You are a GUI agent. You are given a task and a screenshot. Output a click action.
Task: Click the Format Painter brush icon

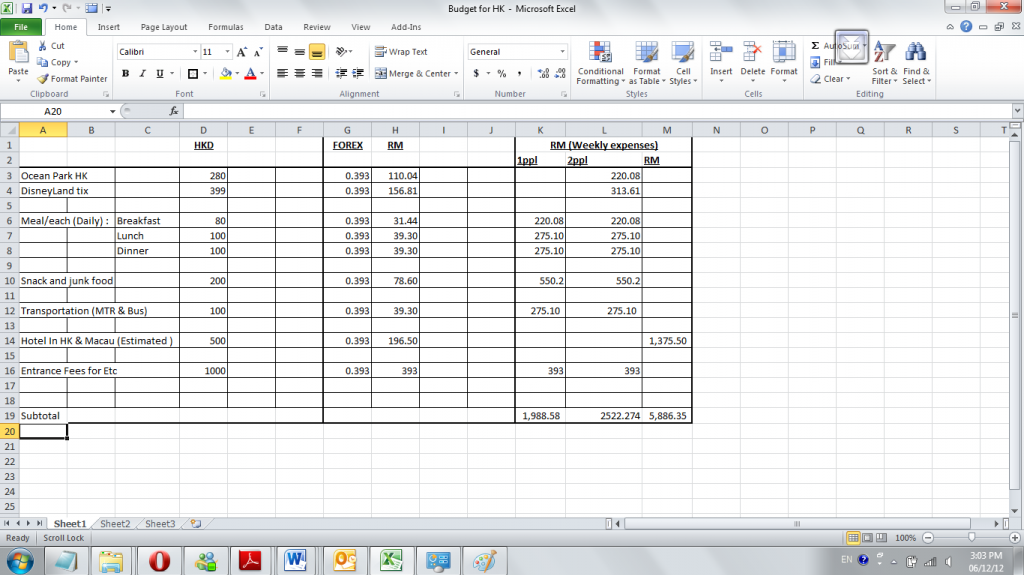pos(43,79)
